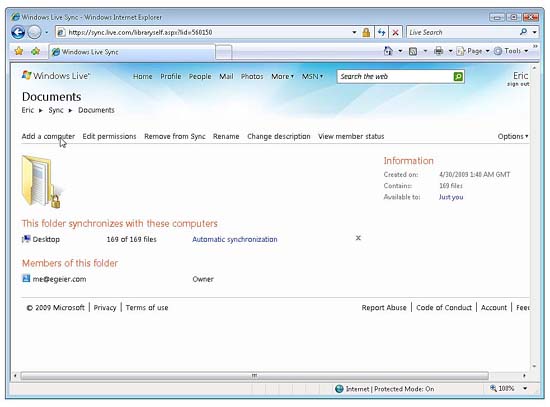The height and width of the screenshot is (407, 550).
Task: Open the Favorites Center star icon
Action: [19, 52]
